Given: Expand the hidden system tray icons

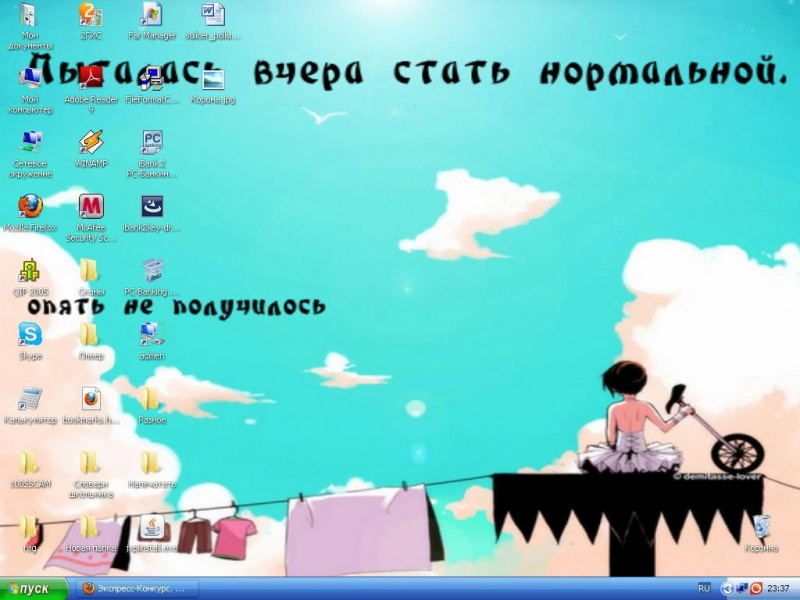Looking at the screenshot, I should 727,589.
